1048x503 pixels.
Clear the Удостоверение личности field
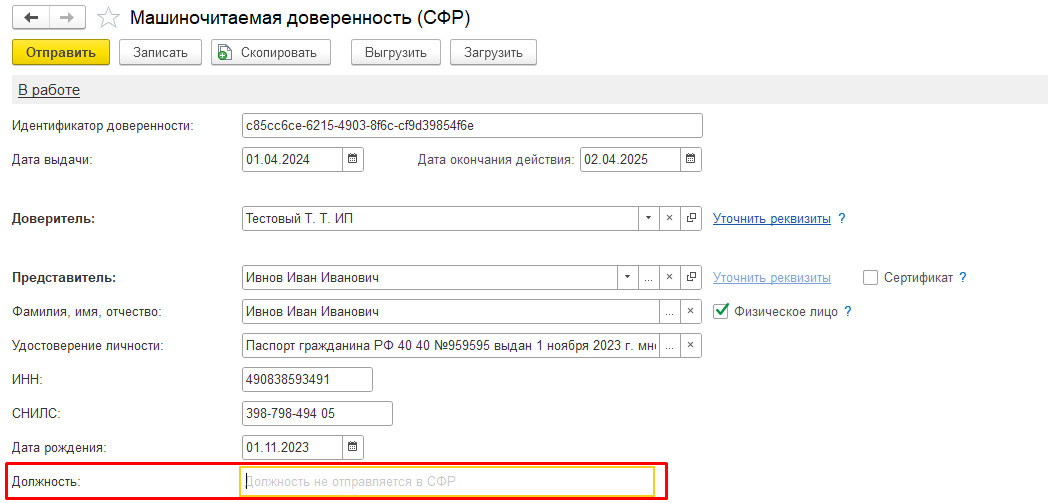[x=690, y=345]
